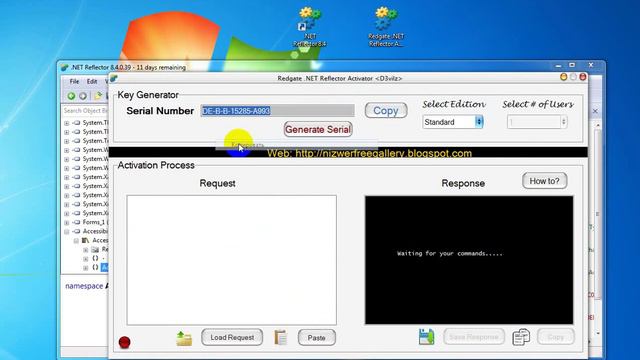The width and height of the screenshot is (640, 360).
Task: Maximize the .NET Reflector window
Action: pos(572,65)
